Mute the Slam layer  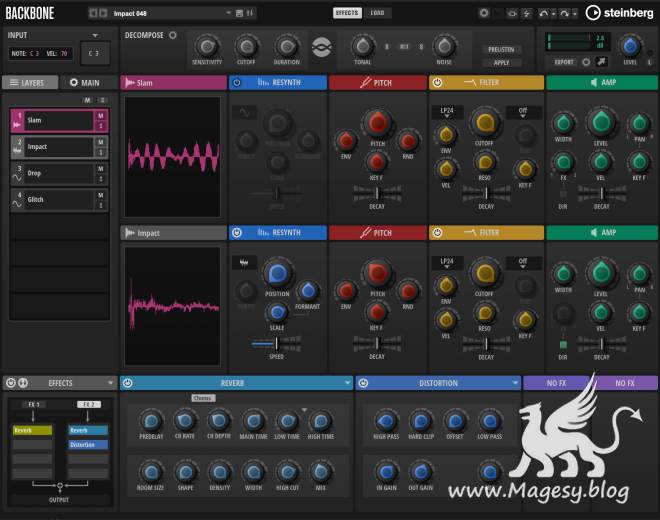tap(101, 116)
